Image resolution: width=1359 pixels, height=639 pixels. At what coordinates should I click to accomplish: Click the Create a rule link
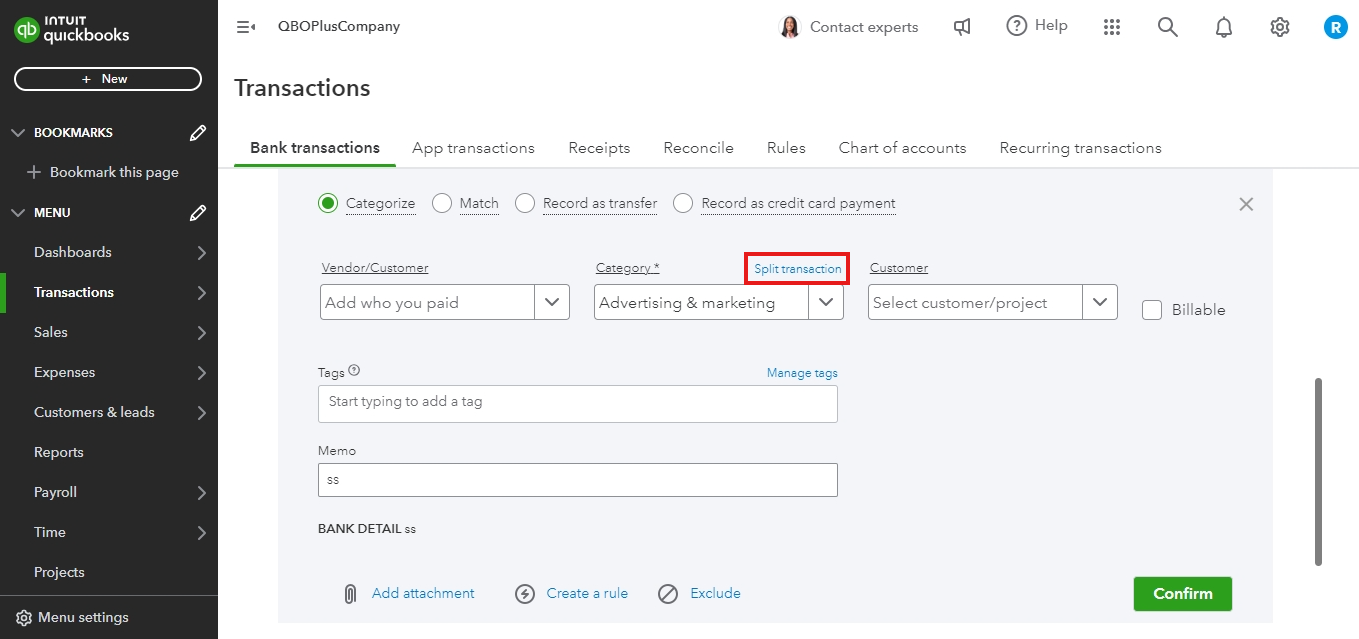click(587, 593)
